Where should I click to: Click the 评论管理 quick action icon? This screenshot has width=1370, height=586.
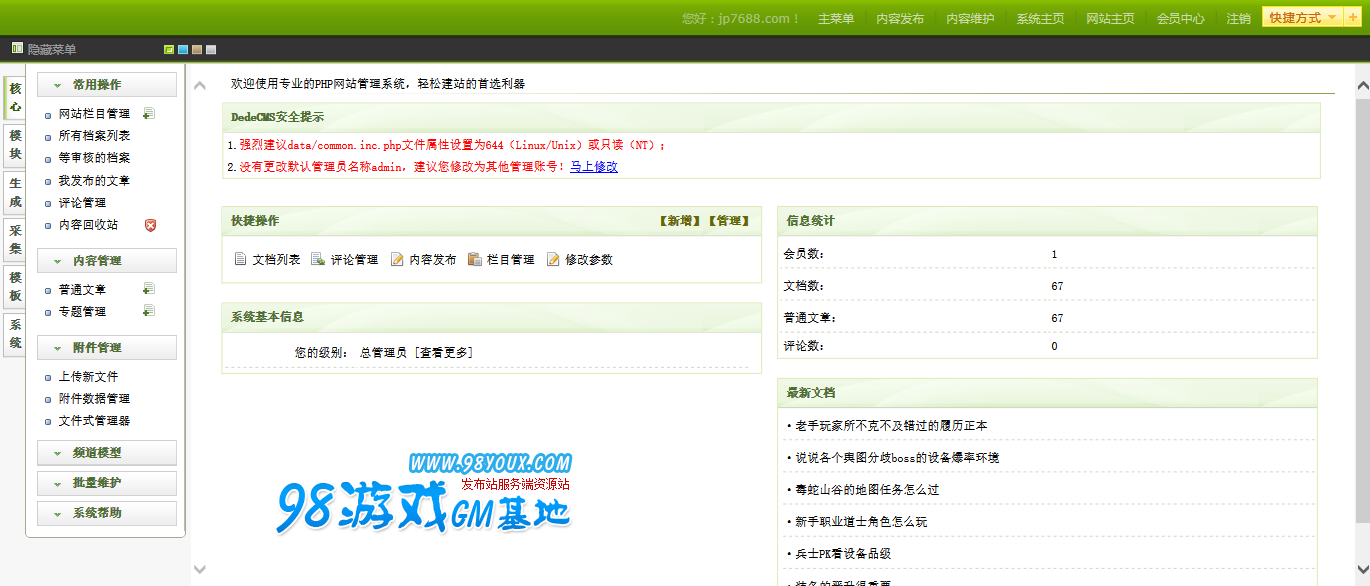point(318,260)
